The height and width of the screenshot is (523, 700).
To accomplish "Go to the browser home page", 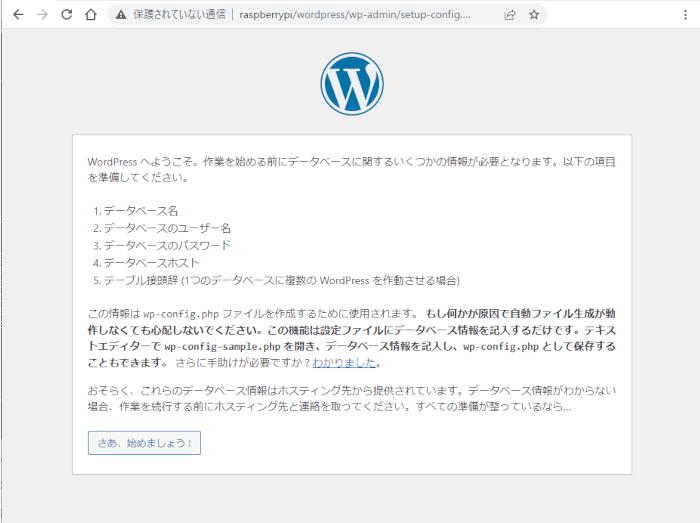I will [91, 15].
